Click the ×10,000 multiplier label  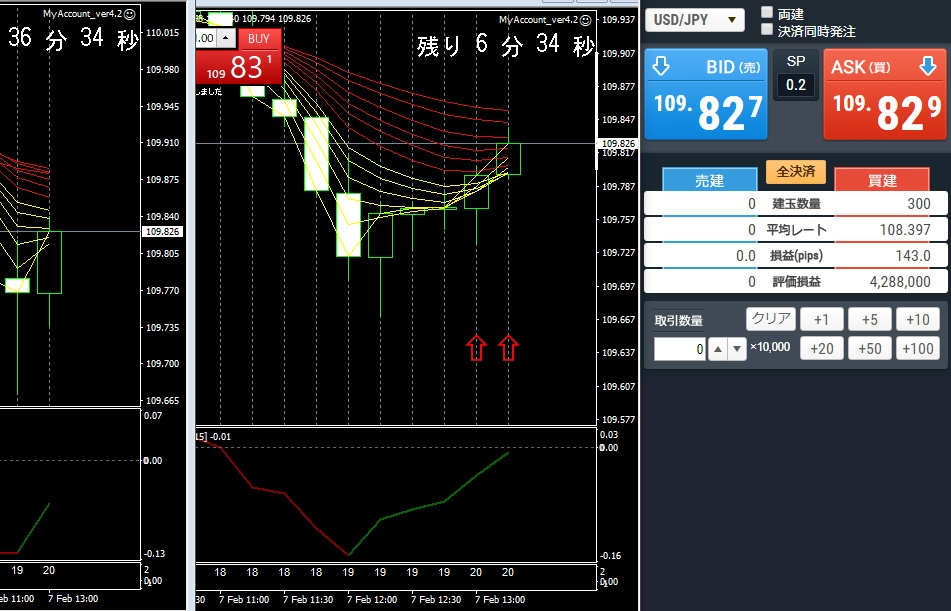click(770, 347)
